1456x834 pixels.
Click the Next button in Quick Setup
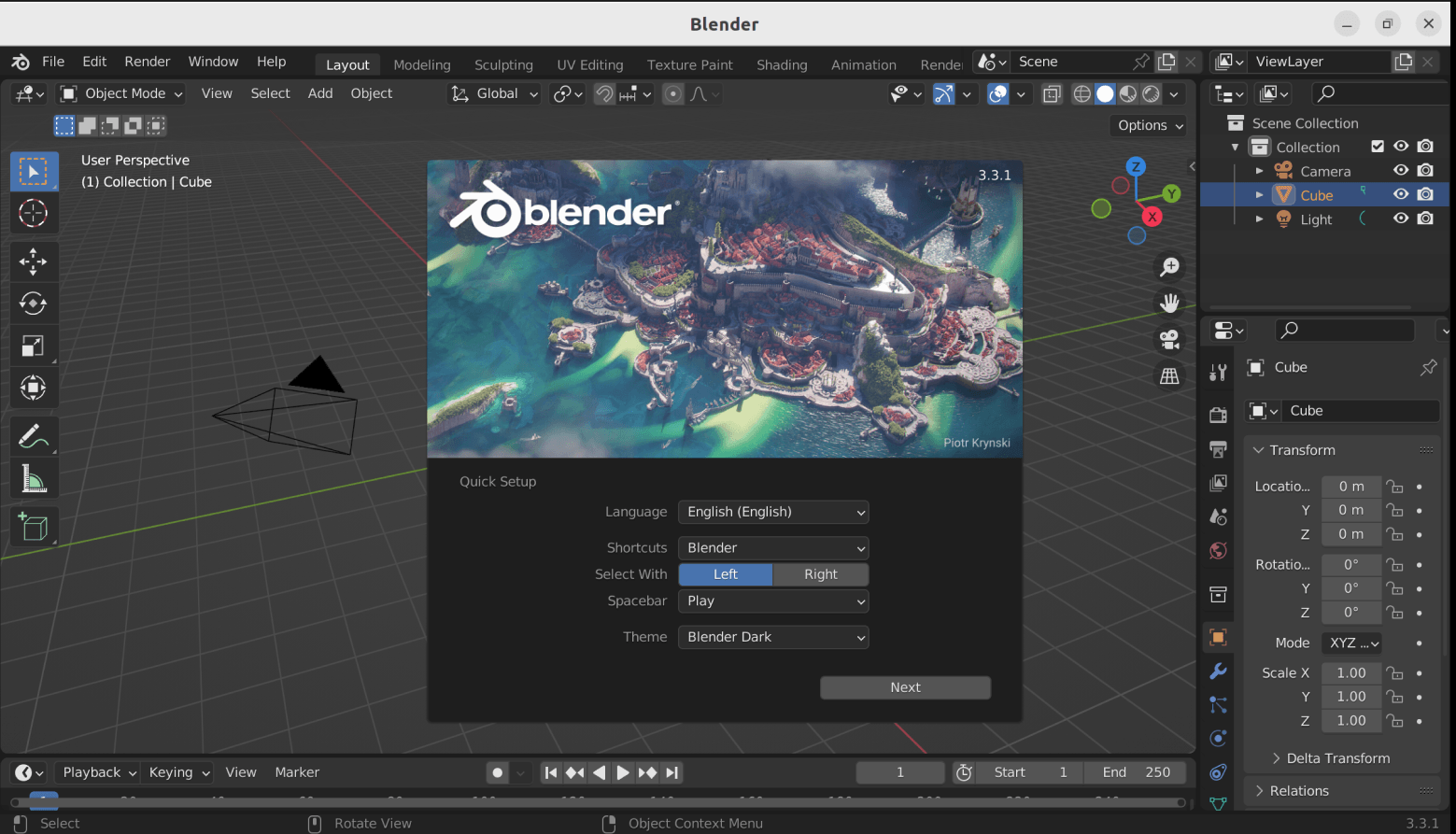click(905, 687)
